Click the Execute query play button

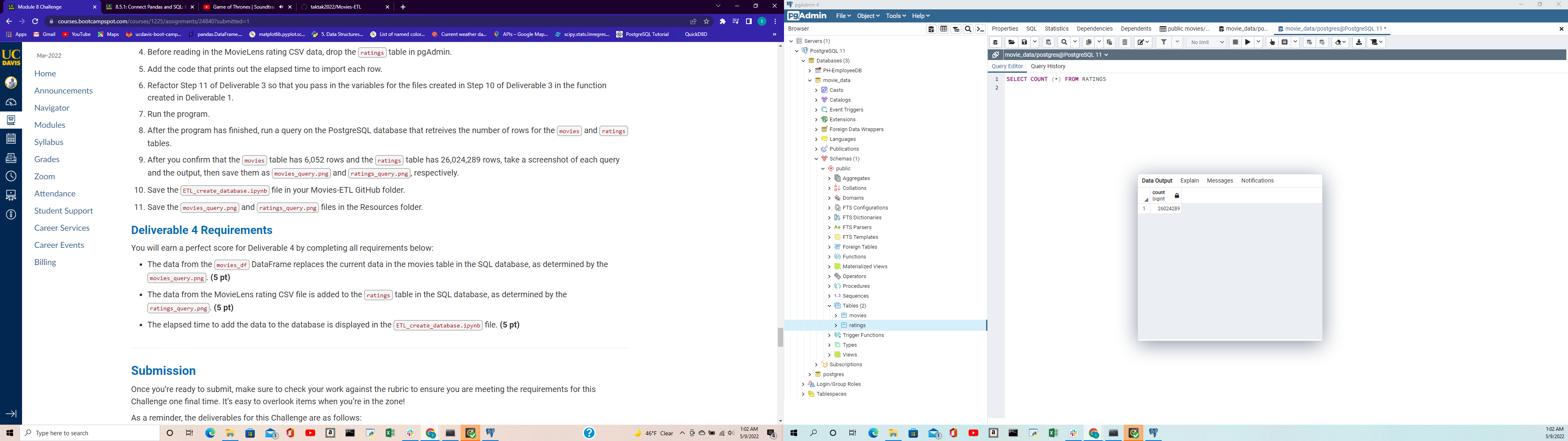pyautogui.click(x=1248, y=42)
